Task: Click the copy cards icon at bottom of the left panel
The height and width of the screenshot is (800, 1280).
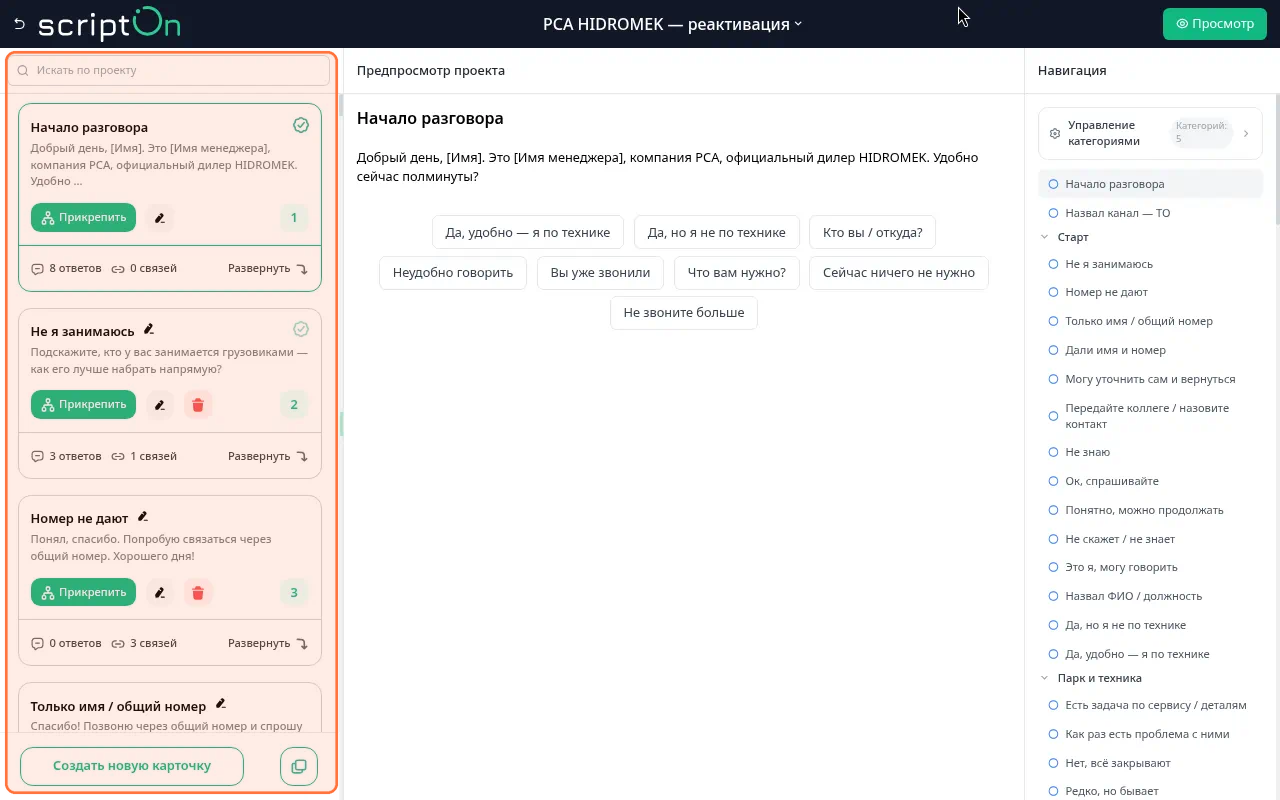Action: (299, 766)
